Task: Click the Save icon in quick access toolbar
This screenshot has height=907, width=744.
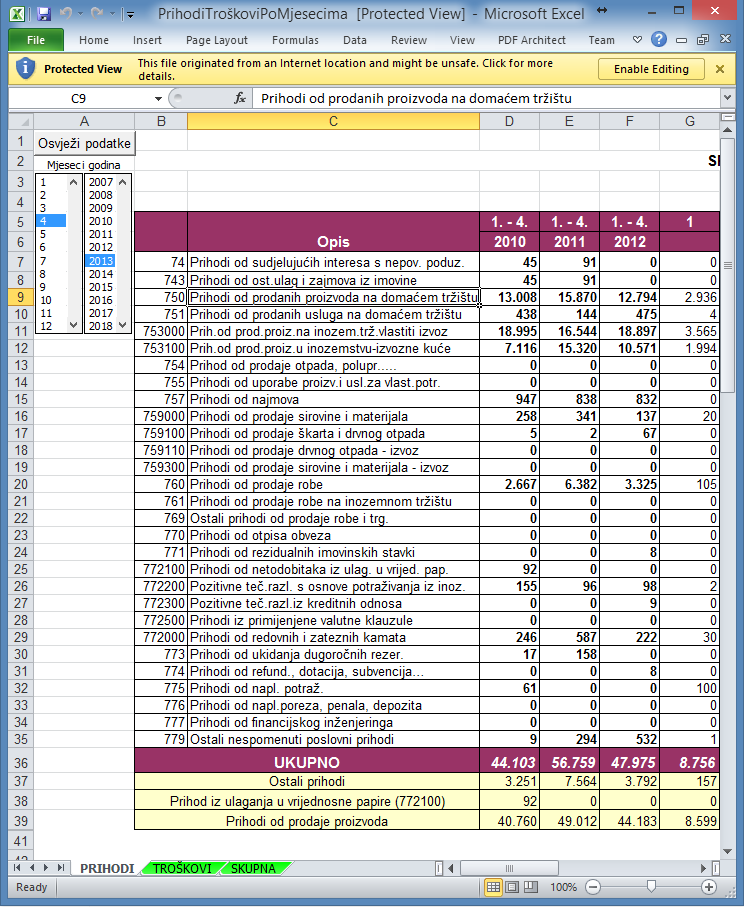Action: pyautogui.click(x=43, y=13)
